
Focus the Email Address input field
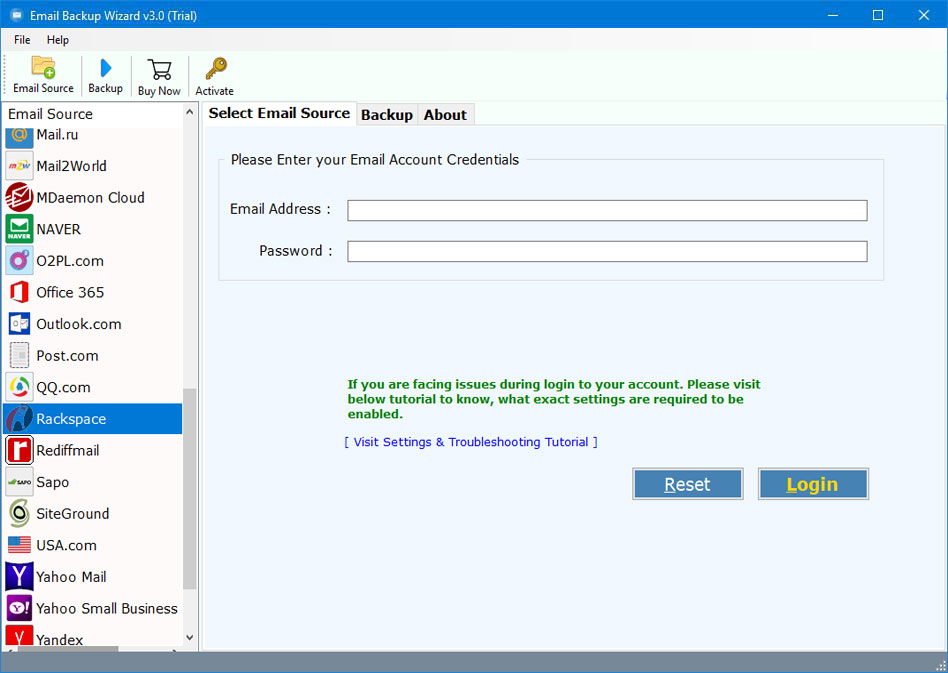(x=607, y=210)
